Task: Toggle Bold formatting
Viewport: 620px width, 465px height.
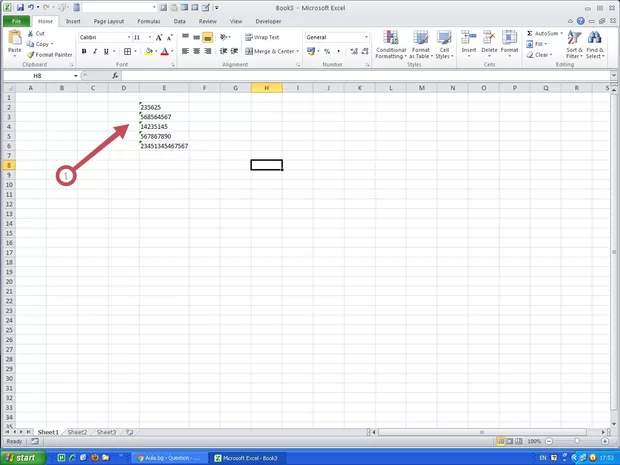Action: pyautogui.click(x=83, y=51)
